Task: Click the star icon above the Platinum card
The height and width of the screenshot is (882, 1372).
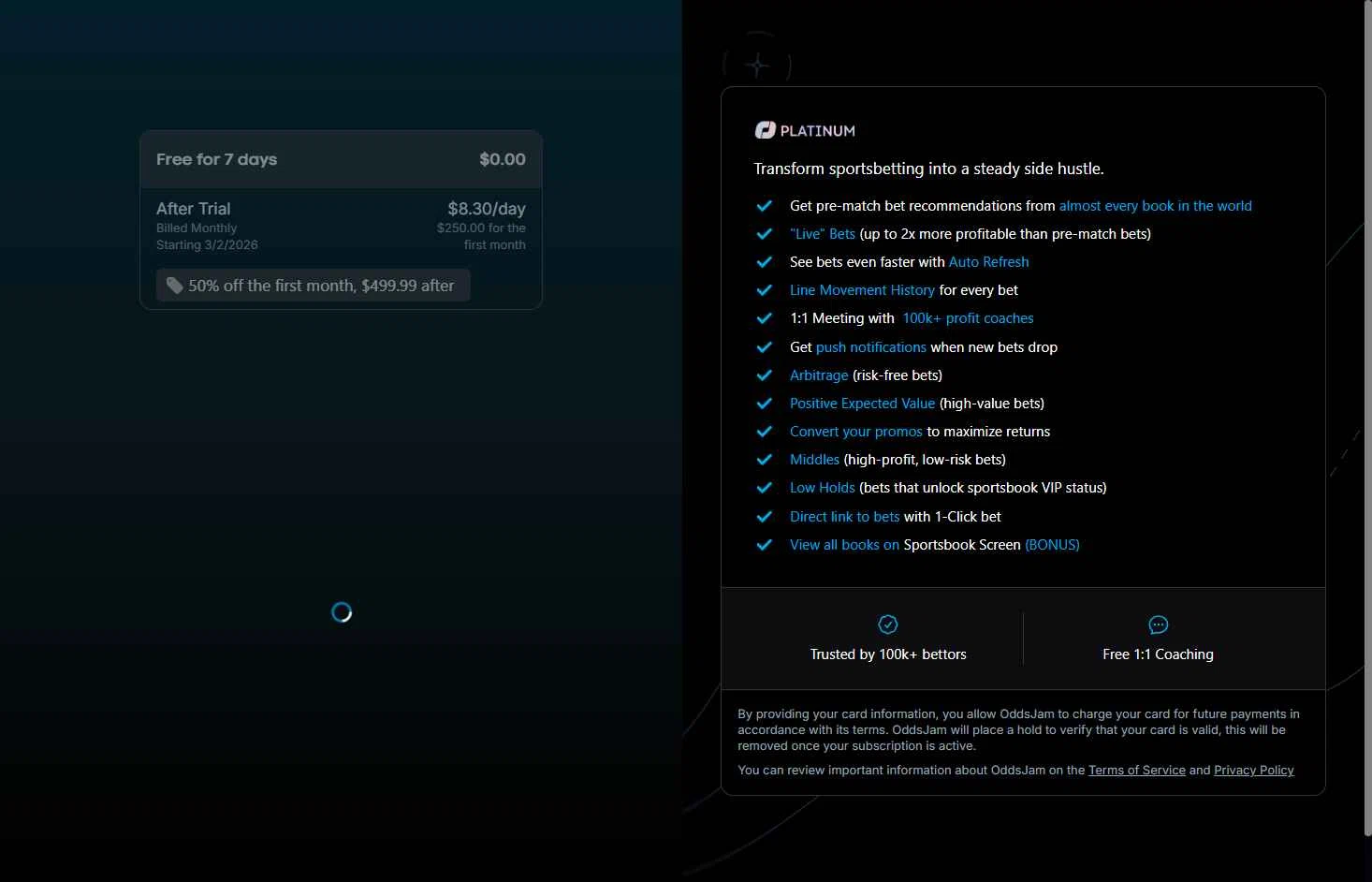Action: pyautogui.click(x=757, y=66)
